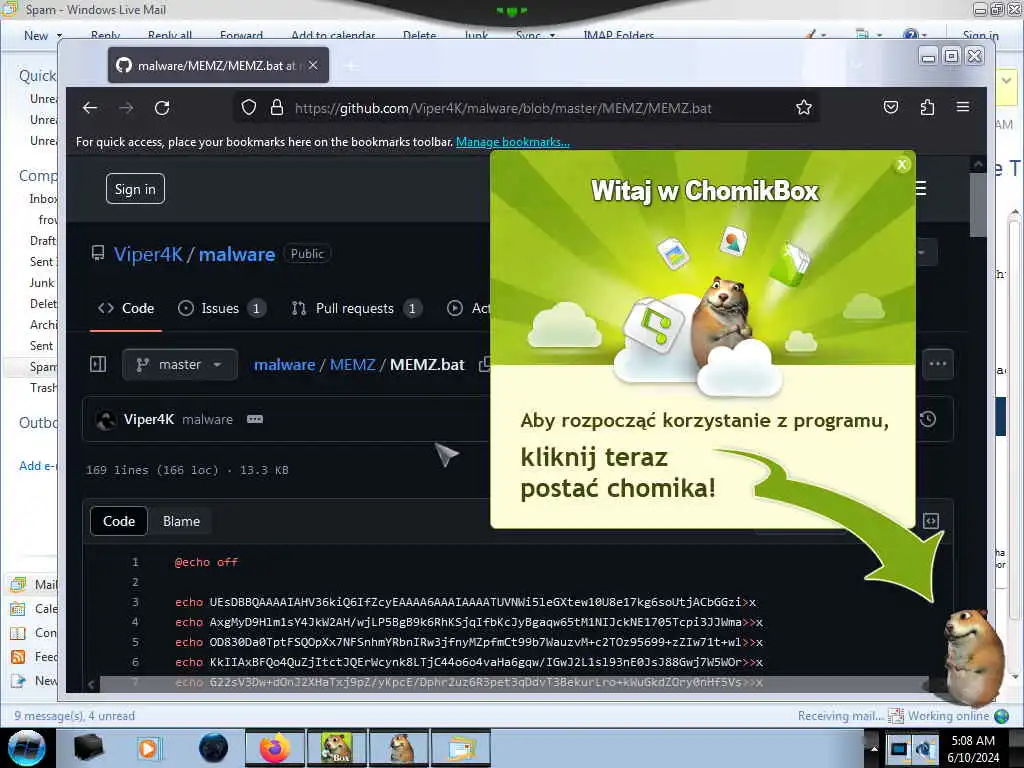Click code line 1 '@echo off'
The height and width of the screenshot is (768, 1024).
206,562
